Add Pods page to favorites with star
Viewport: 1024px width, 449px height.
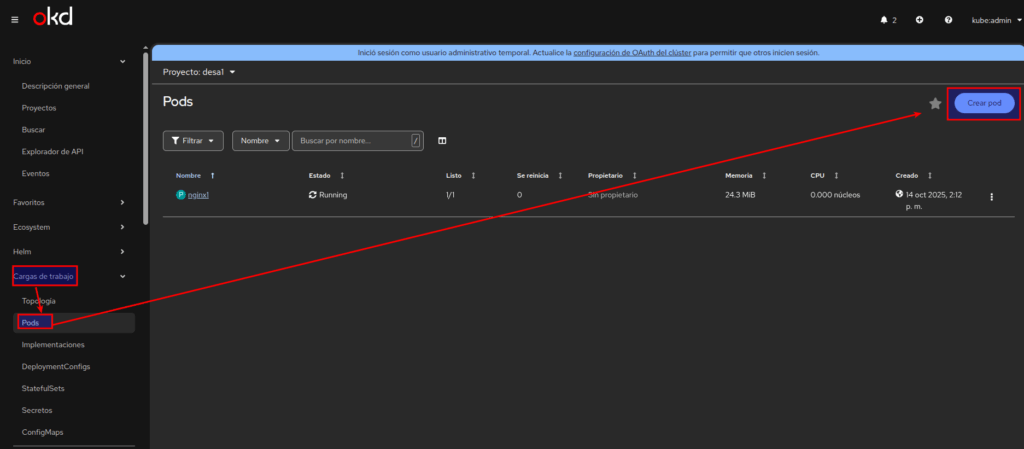point(935,103)
